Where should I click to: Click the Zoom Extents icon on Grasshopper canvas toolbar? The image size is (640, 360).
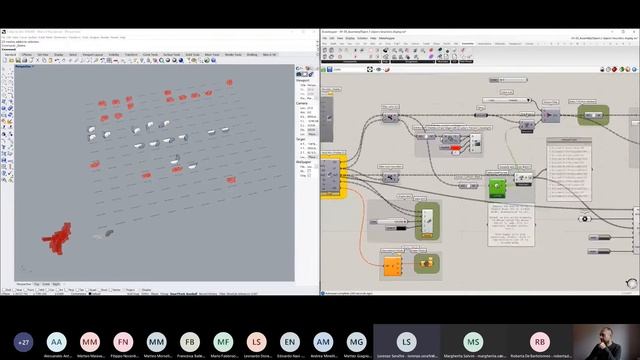pos(370,69)
